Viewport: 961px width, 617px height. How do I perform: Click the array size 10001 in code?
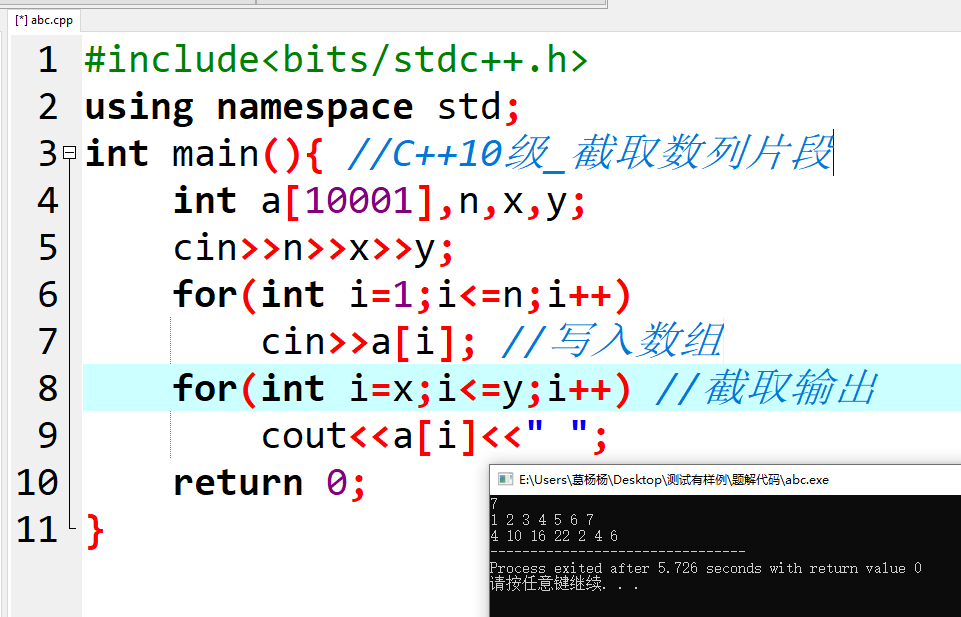click(358, 201)
